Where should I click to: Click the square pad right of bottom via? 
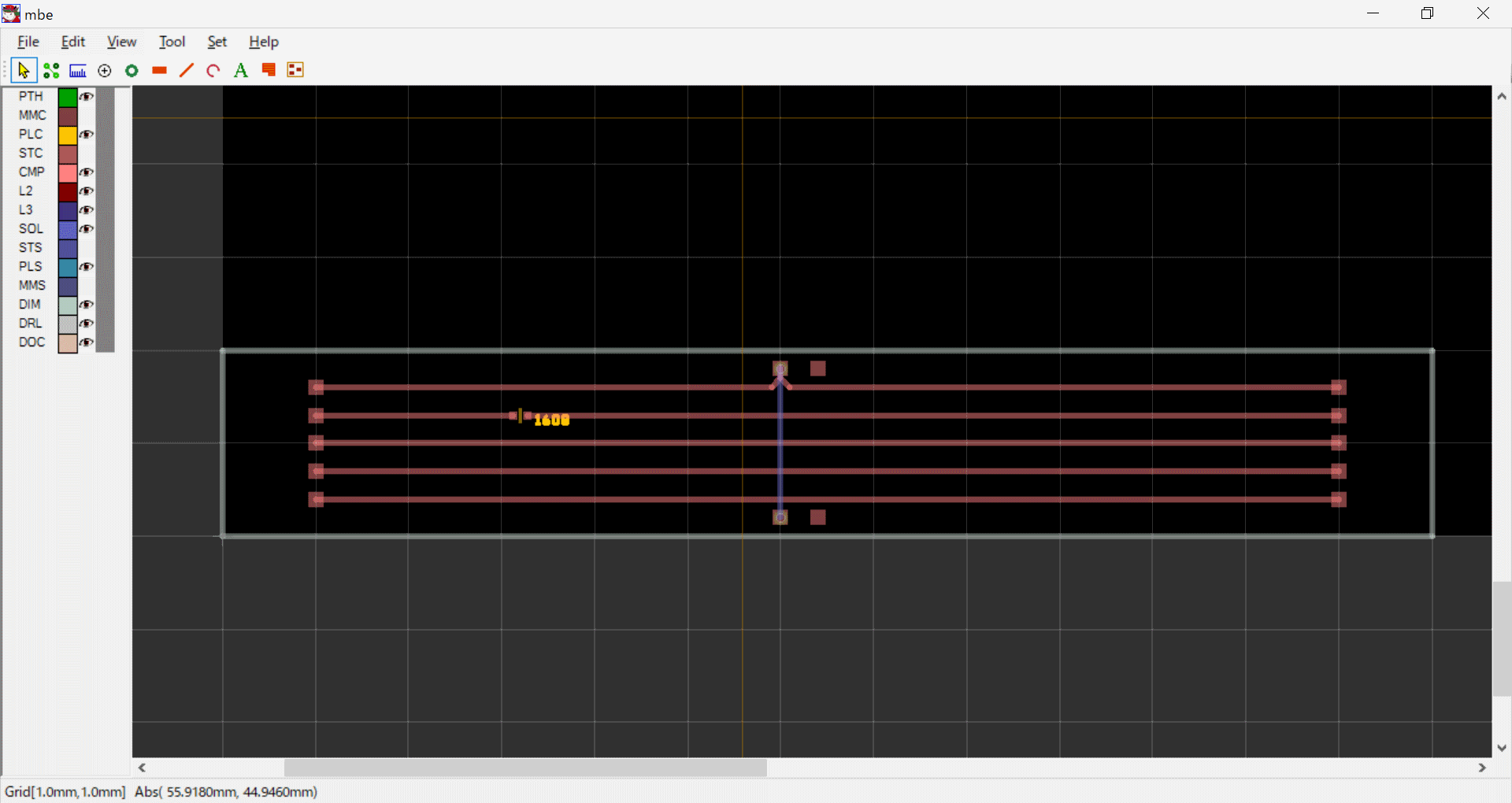pyautogui.click(x=818, y=517)
